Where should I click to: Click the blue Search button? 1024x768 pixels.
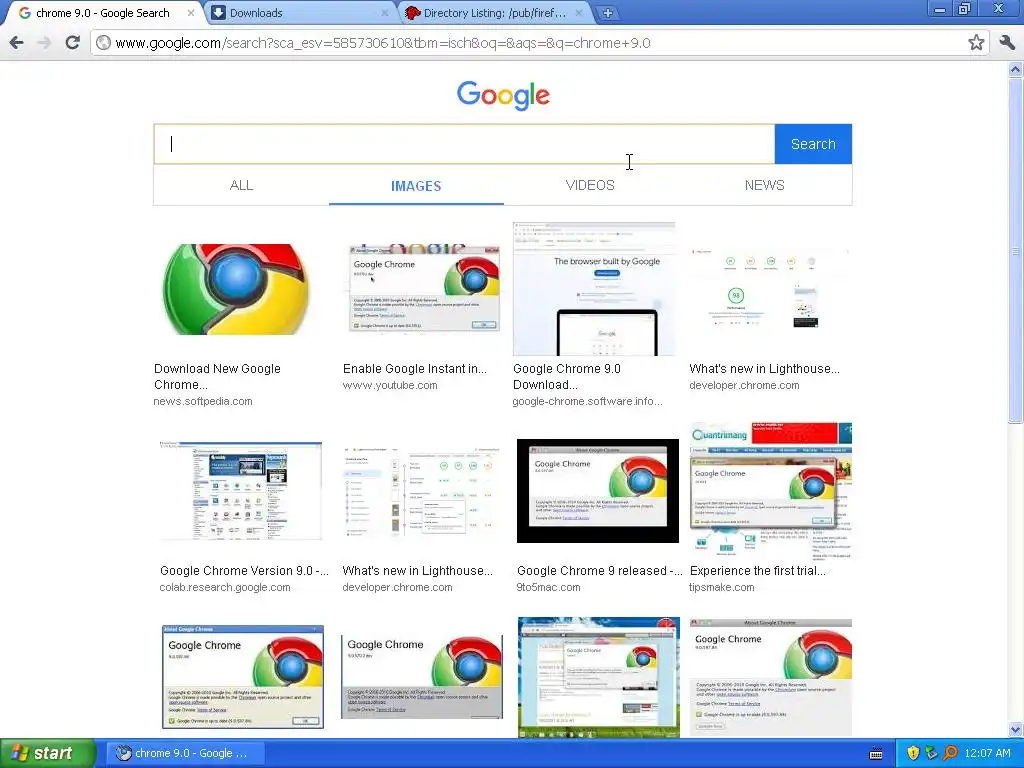pos(813,144)
